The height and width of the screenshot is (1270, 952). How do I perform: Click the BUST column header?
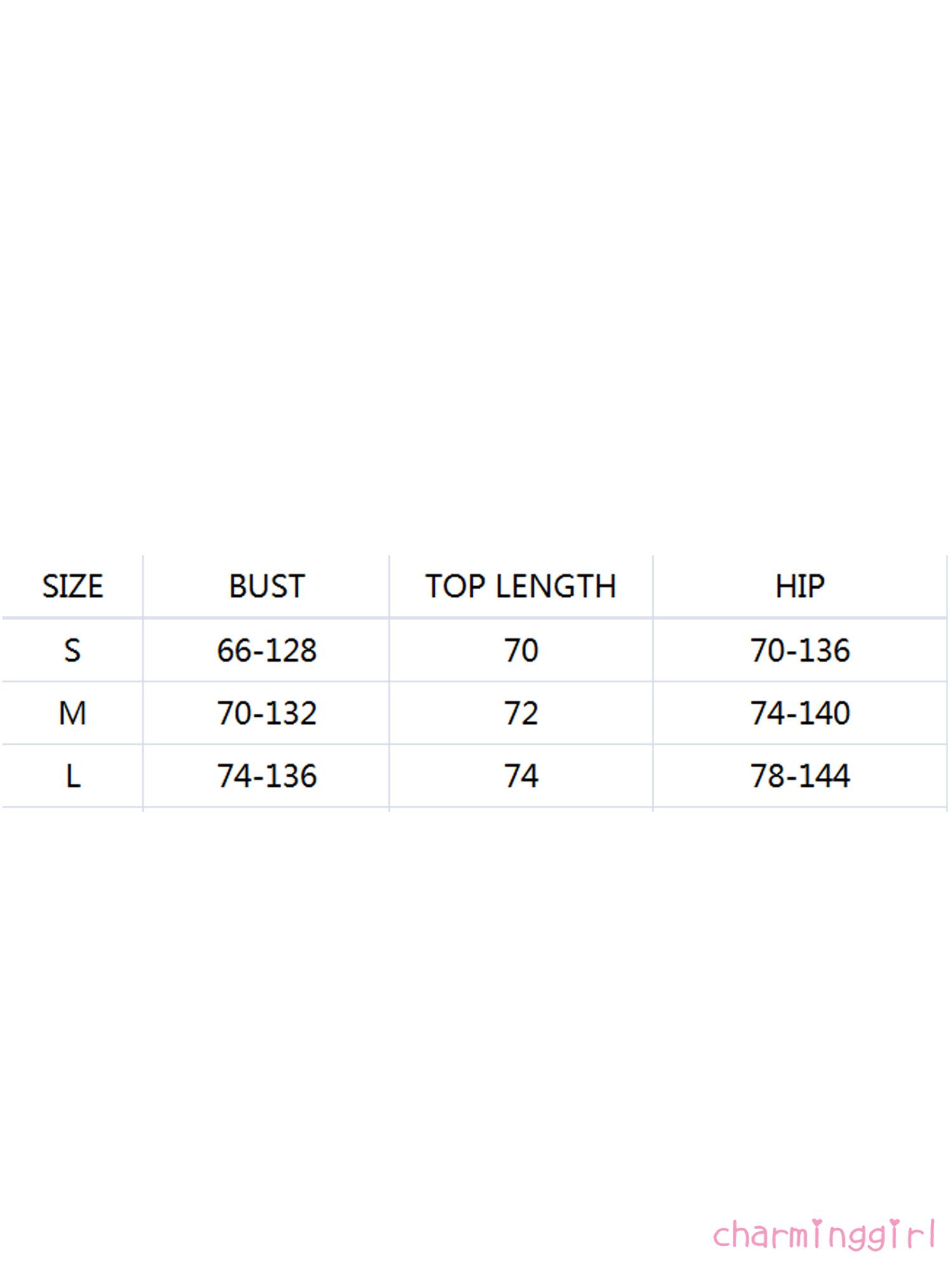click(267, 586)
